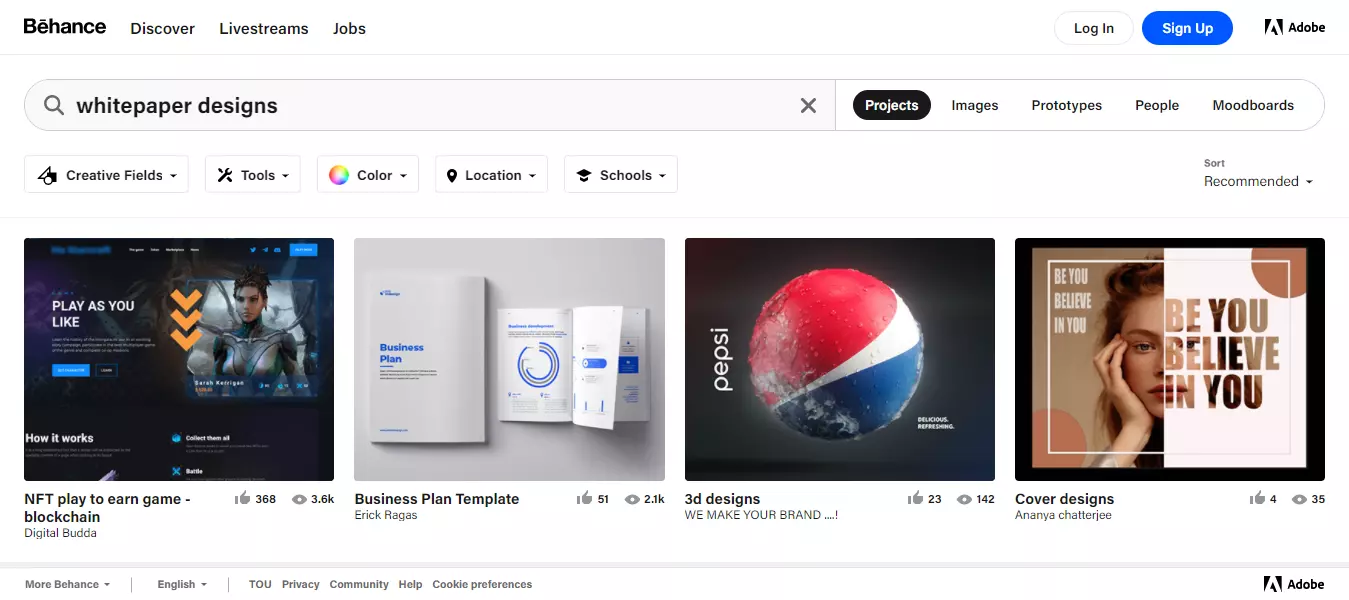
Task: Open the Schools filter dropdown
Action: tap(621, 175)
